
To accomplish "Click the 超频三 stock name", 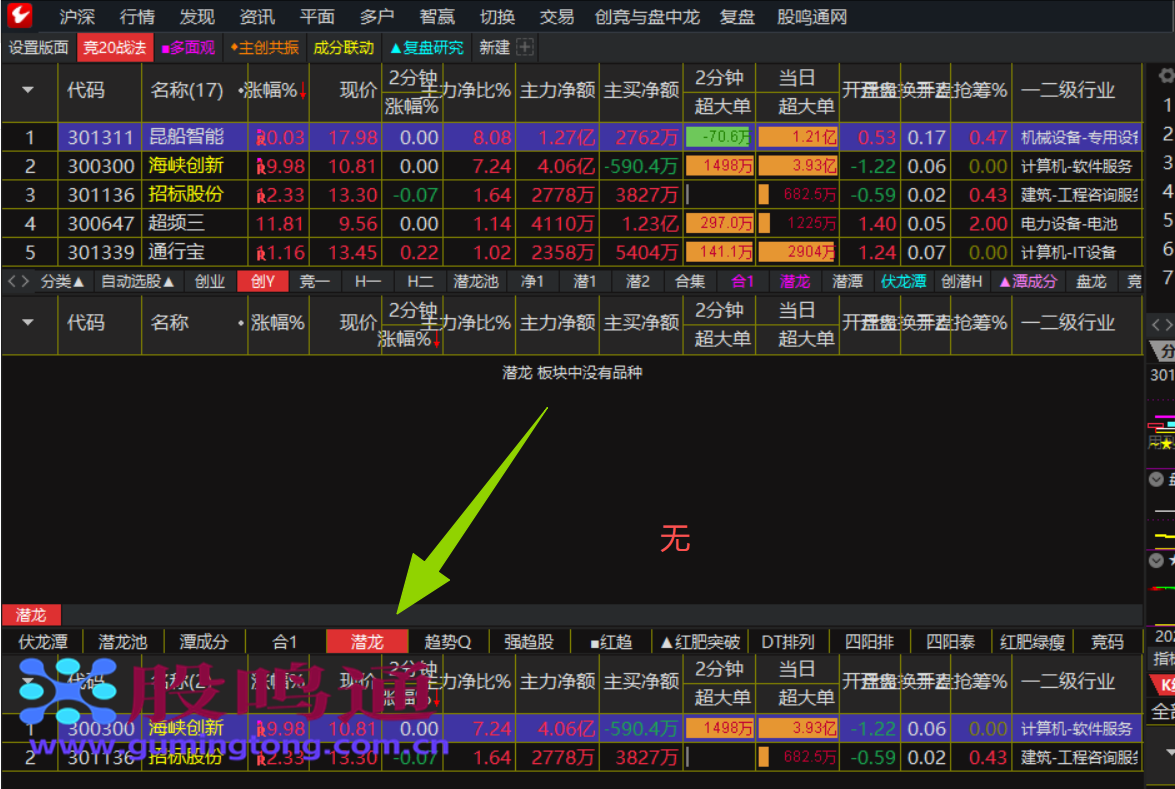I will (x=176, y=223).
